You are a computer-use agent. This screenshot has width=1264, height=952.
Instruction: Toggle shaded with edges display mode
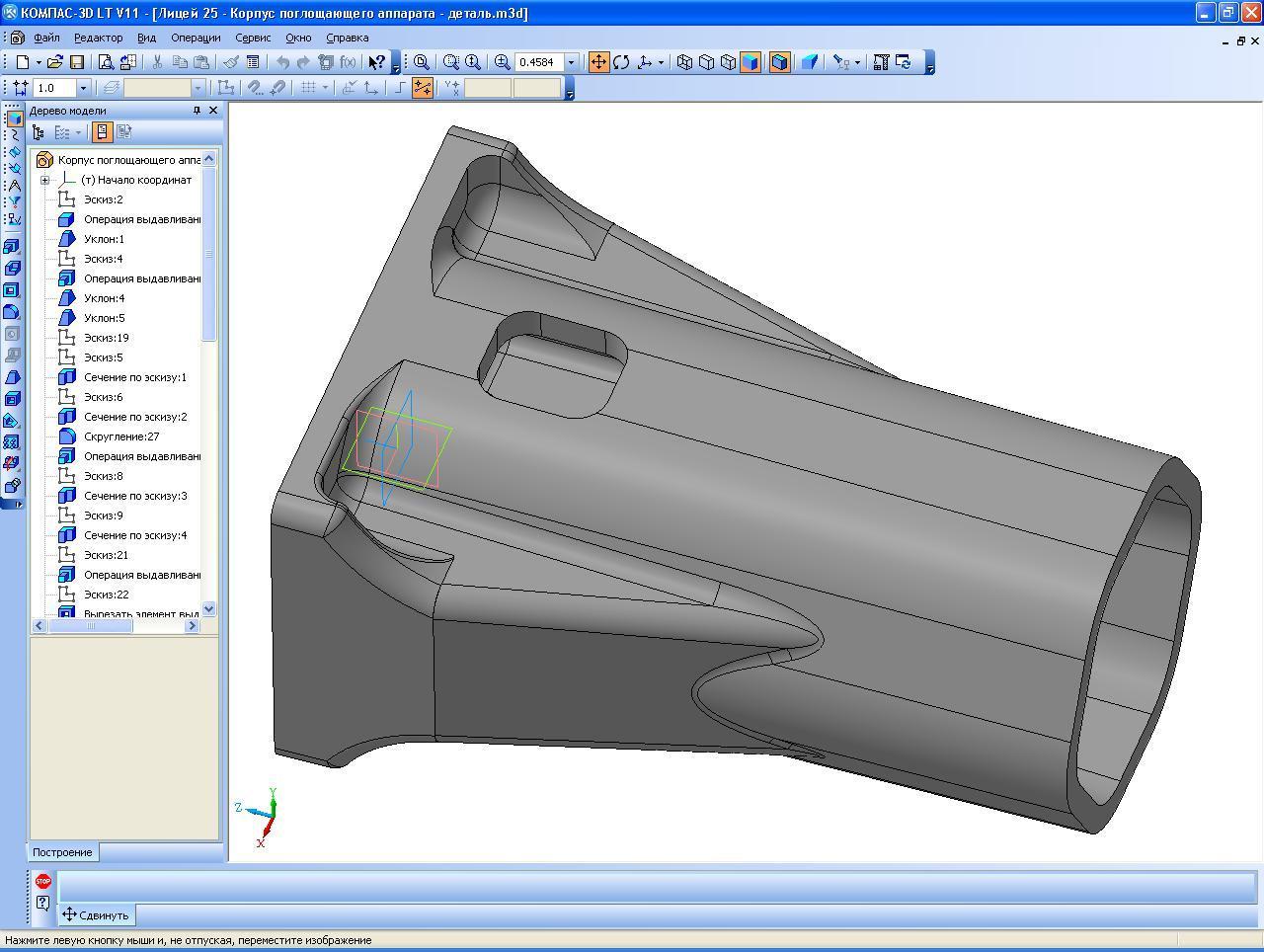pyautogui.click(x=779, y=62)
